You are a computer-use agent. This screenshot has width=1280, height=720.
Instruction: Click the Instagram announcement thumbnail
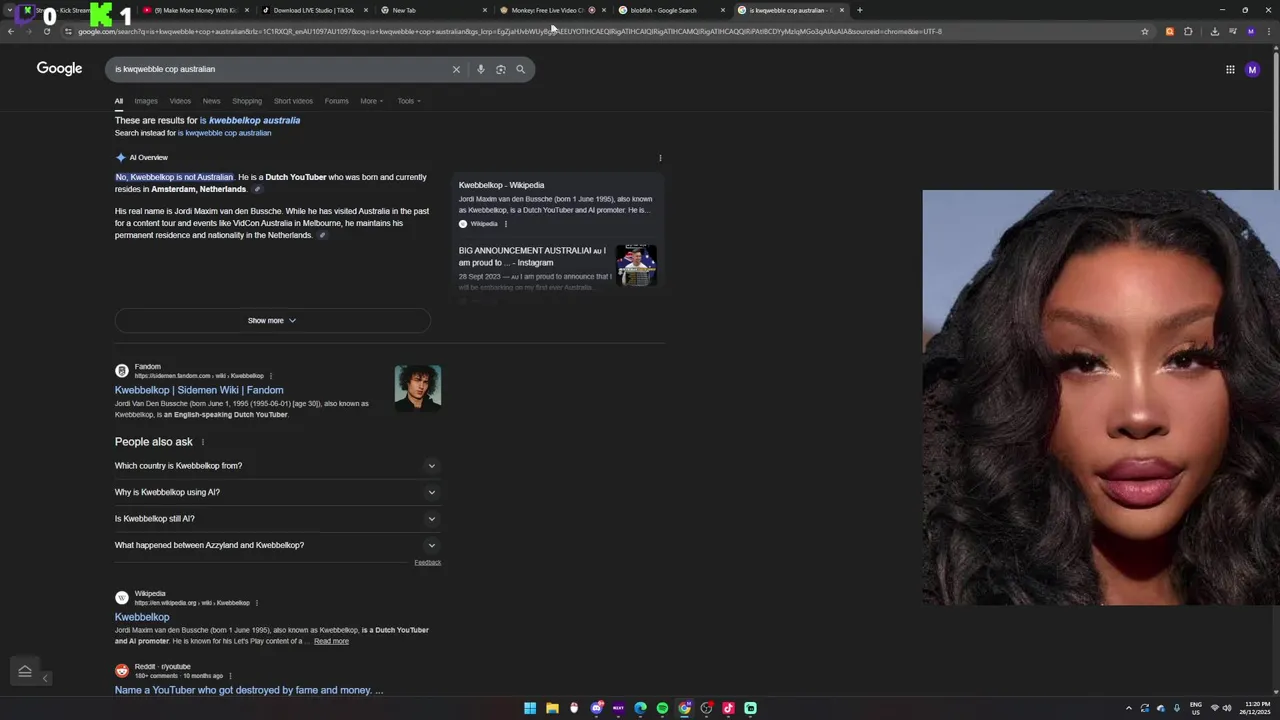tap(636, 265)
